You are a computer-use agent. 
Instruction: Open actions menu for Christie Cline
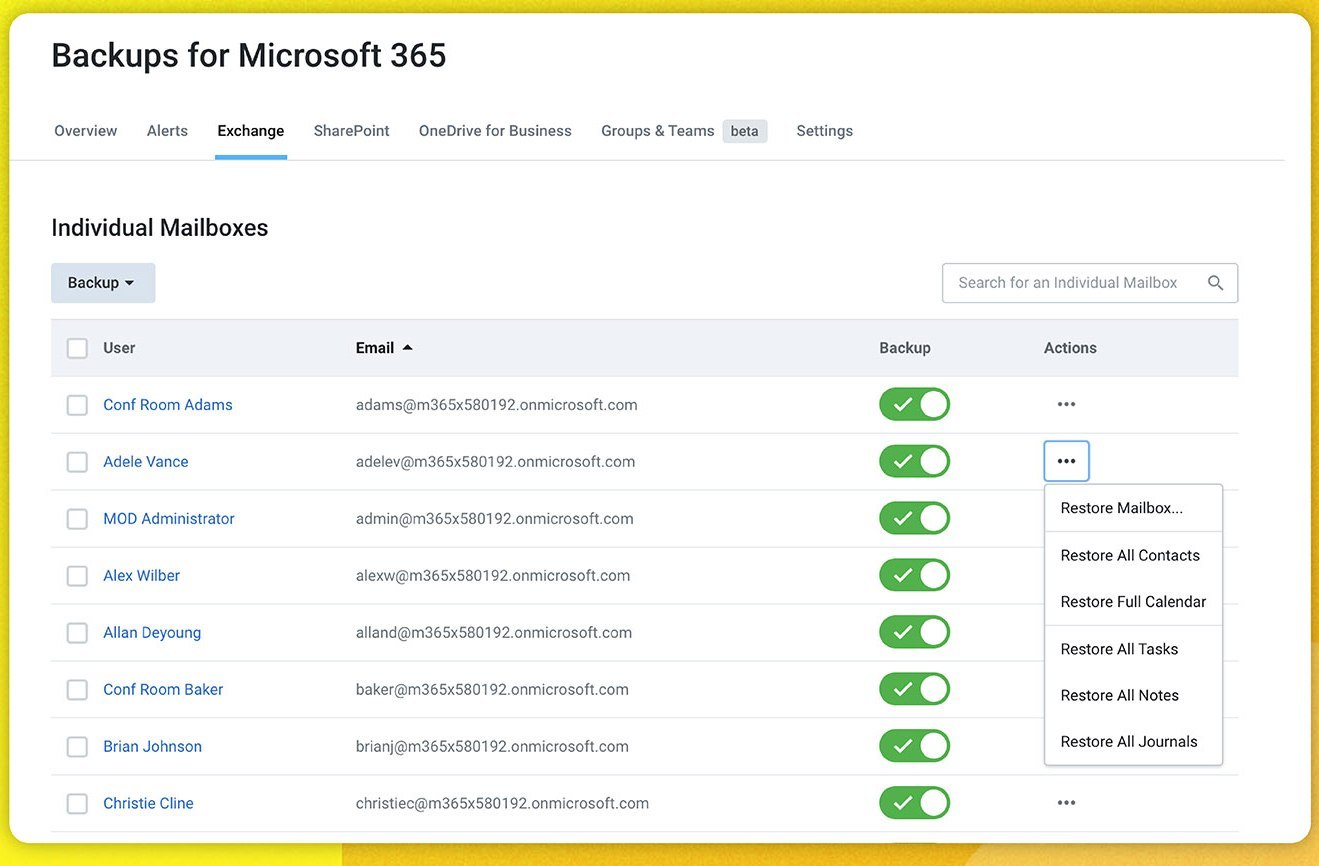pyautogui.click(x=1066, y=803)
